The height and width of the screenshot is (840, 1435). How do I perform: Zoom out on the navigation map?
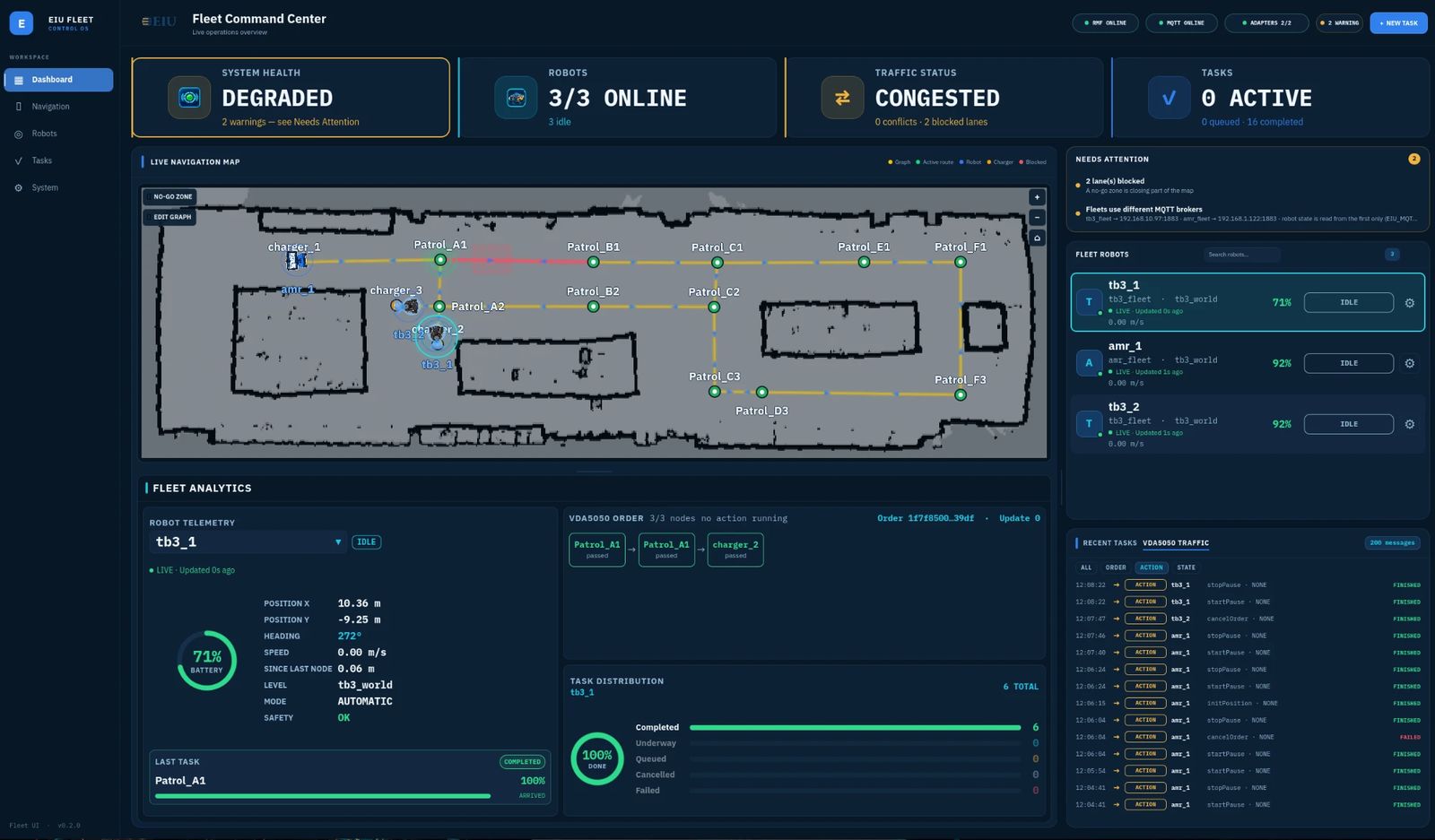pos(1037,218)
